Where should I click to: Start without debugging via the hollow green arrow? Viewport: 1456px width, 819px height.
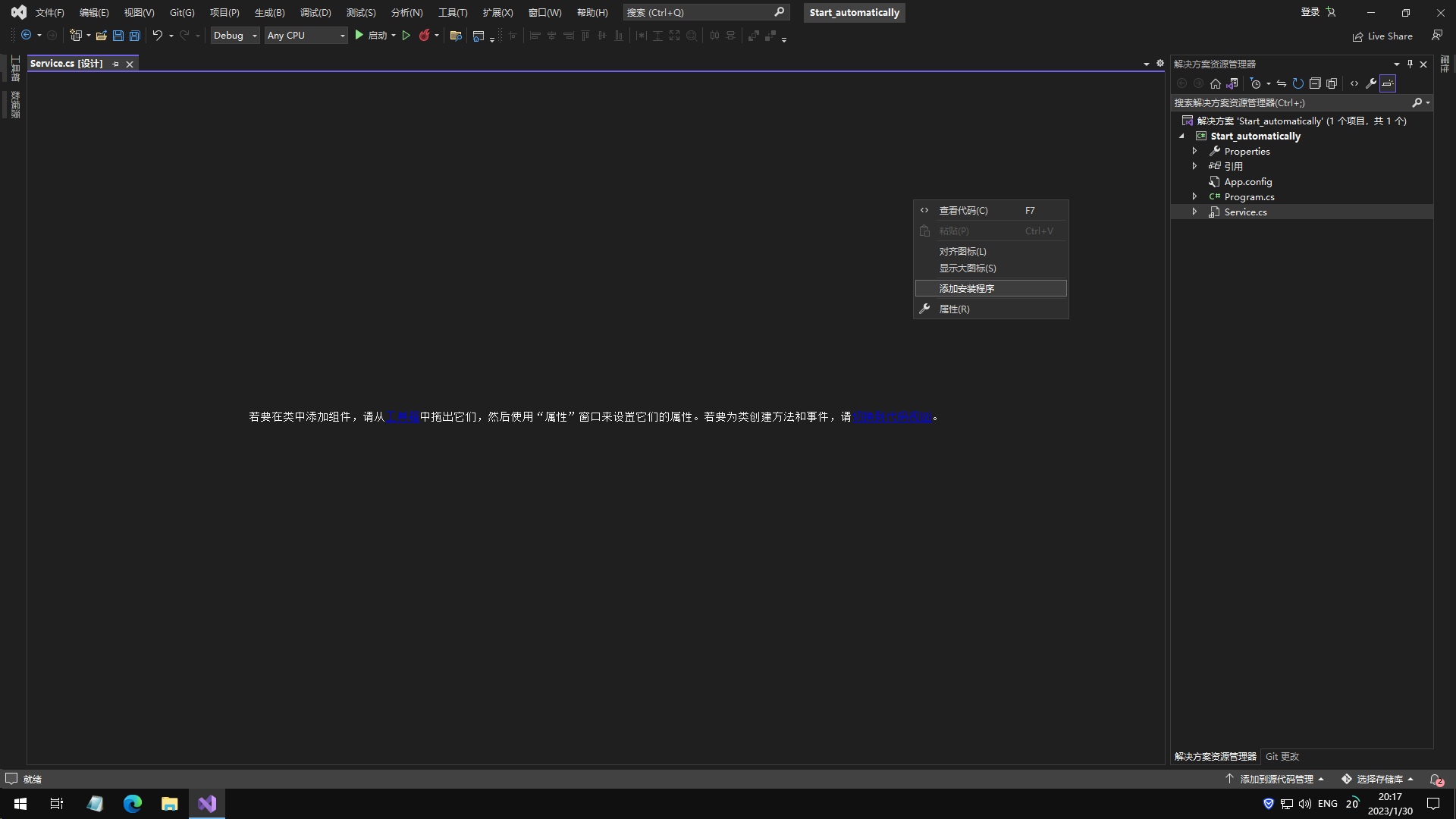(406, 36)
